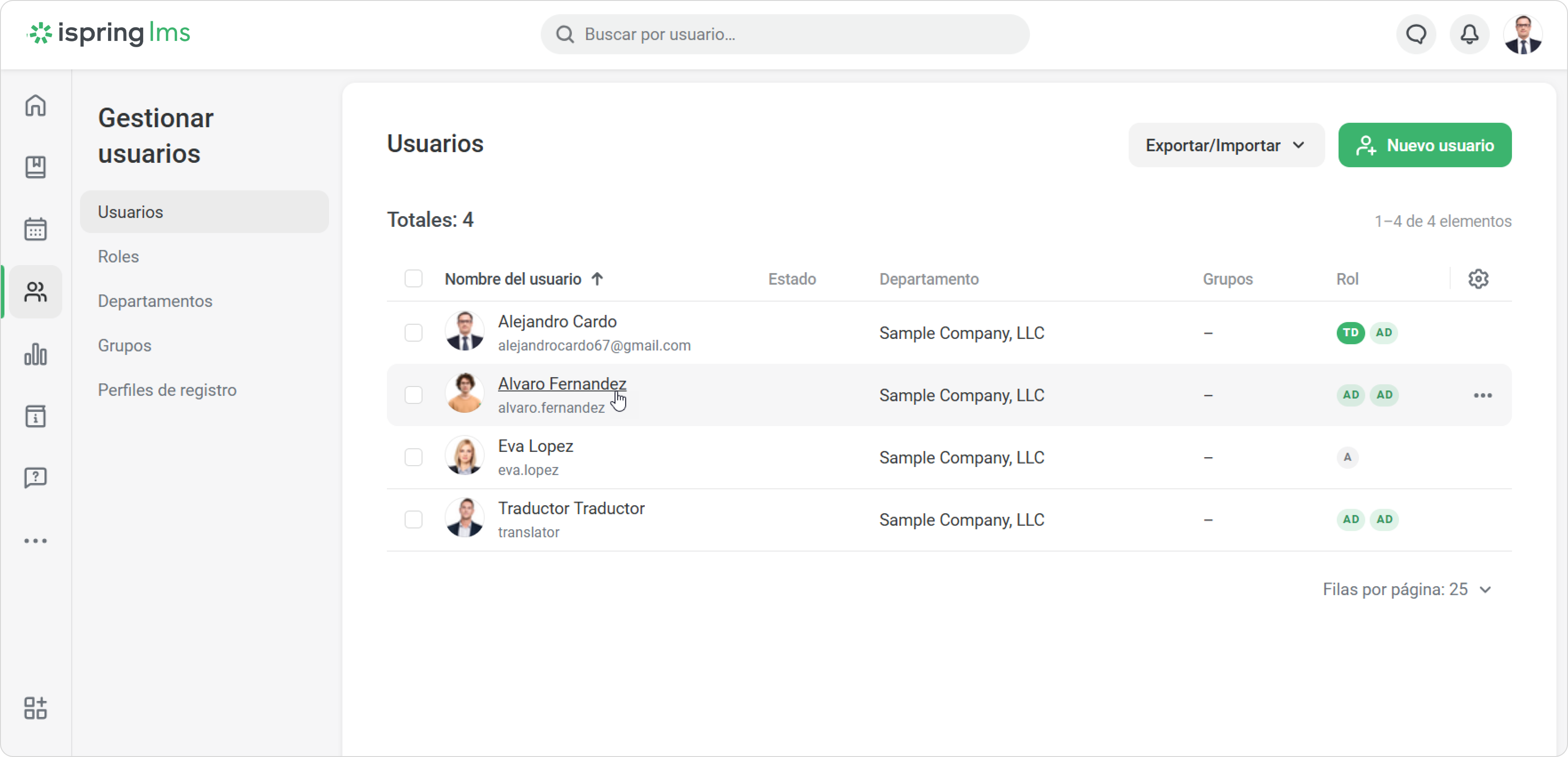1568x757 pixels.
Task: Open the calendar icon in sidebar
Action: (35, 230)
